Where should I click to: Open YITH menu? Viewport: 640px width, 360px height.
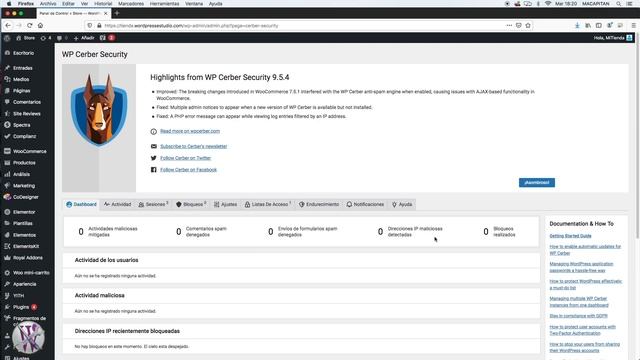[x=18, y=295]
